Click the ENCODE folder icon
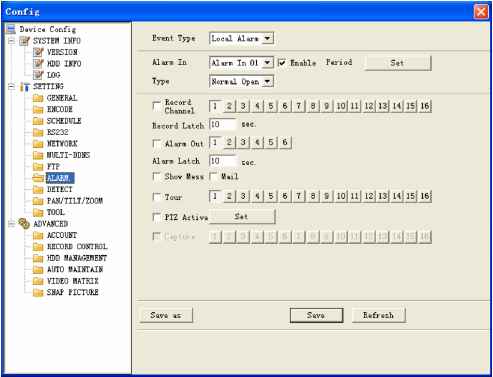 point(38,109)
